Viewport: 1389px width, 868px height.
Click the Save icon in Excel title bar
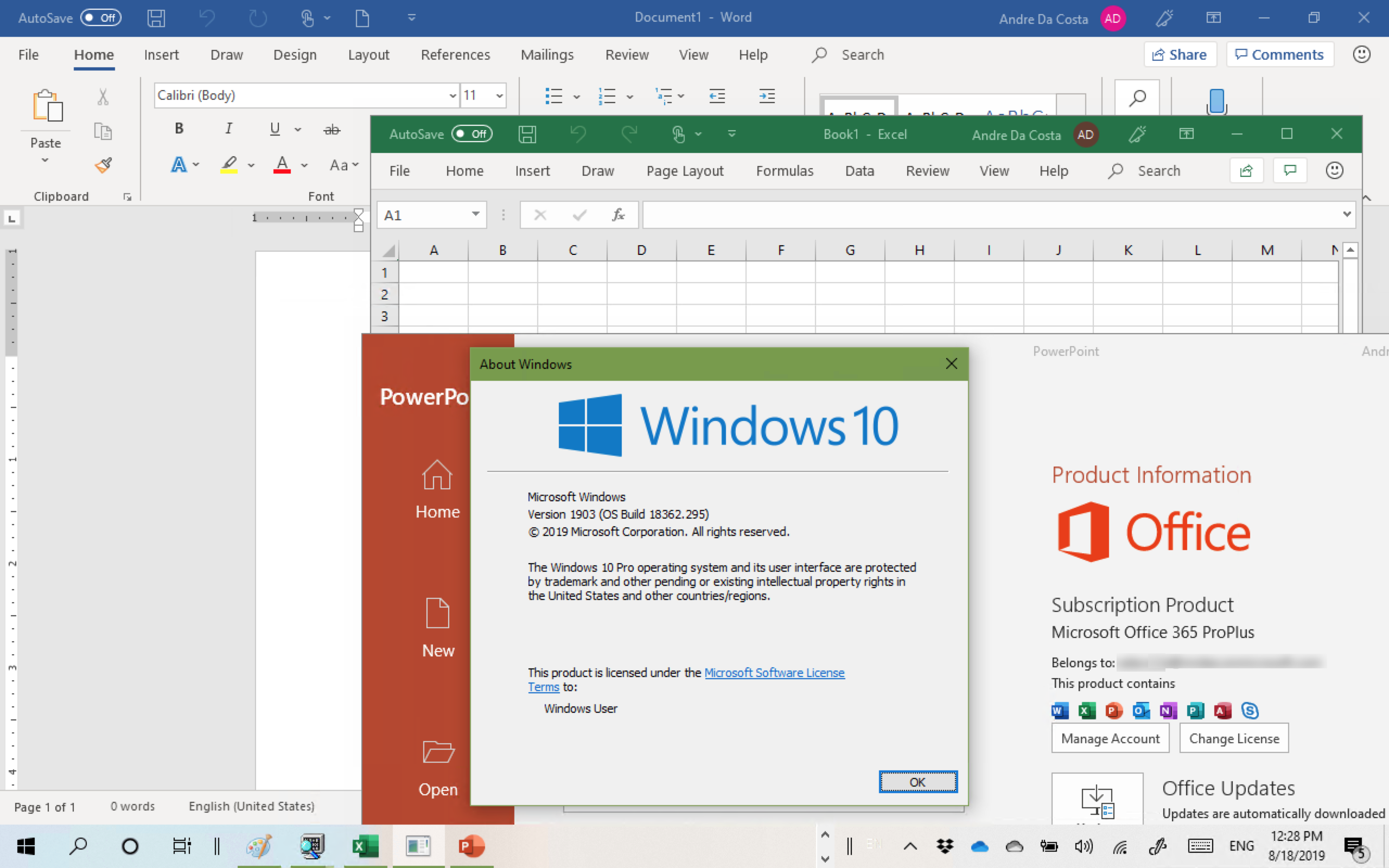[527, 135]
